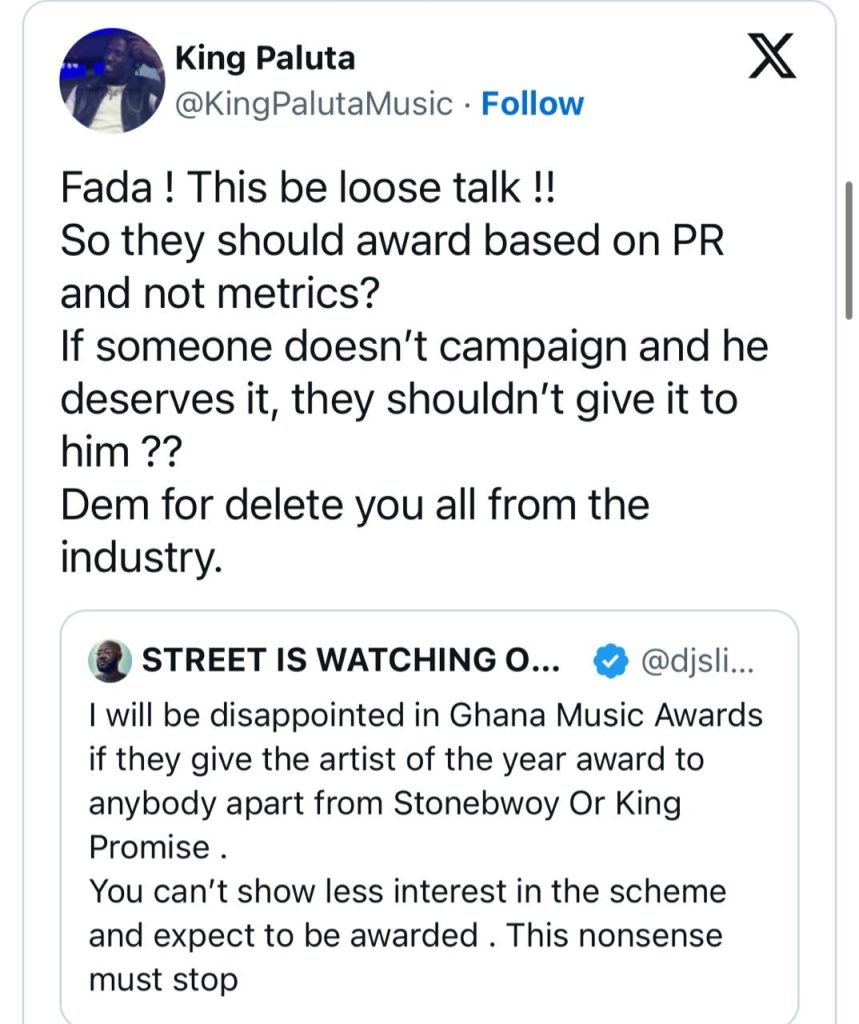Open the King Paluta display name
This screenshot has width=859, height=1024.
(264, 59)
